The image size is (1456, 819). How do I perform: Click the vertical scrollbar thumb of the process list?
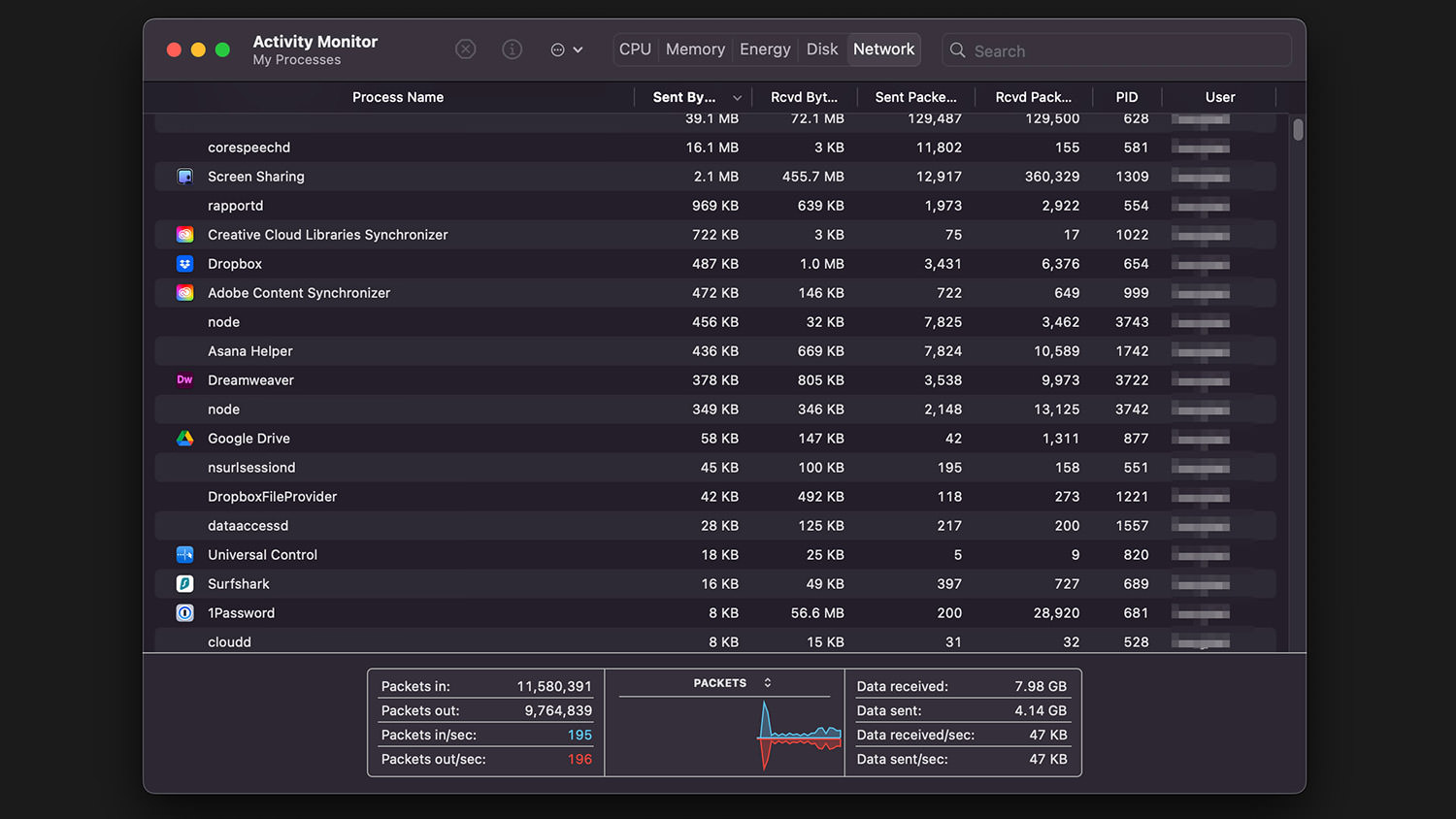click(x=1298, y=130)
